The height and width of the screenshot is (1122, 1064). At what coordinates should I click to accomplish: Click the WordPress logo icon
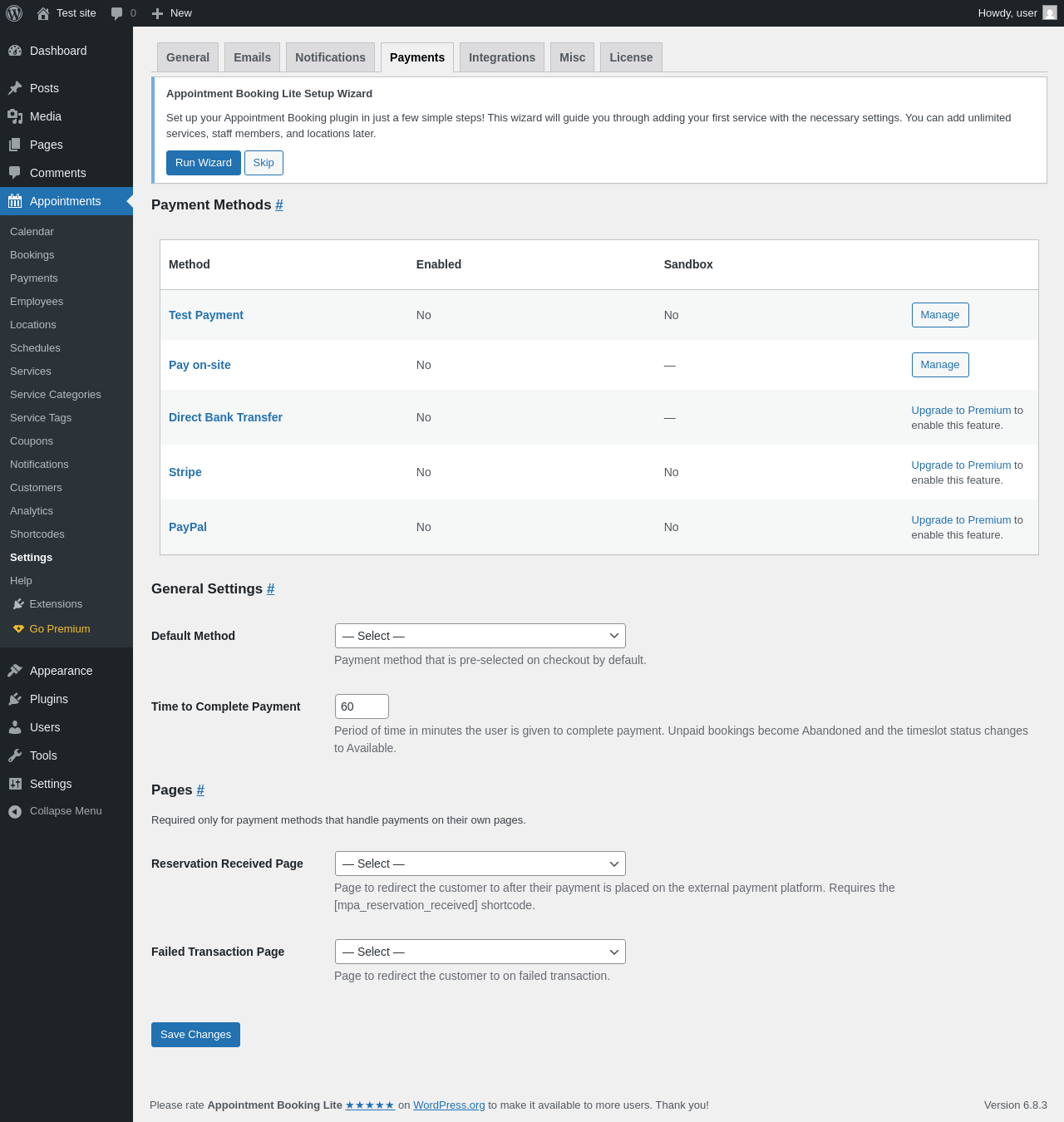(x=14, y=13)
